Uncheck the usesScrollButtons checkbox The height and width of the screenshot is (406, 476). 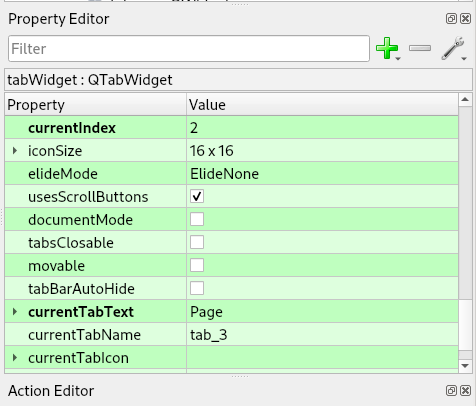click(x=197, y=196)
